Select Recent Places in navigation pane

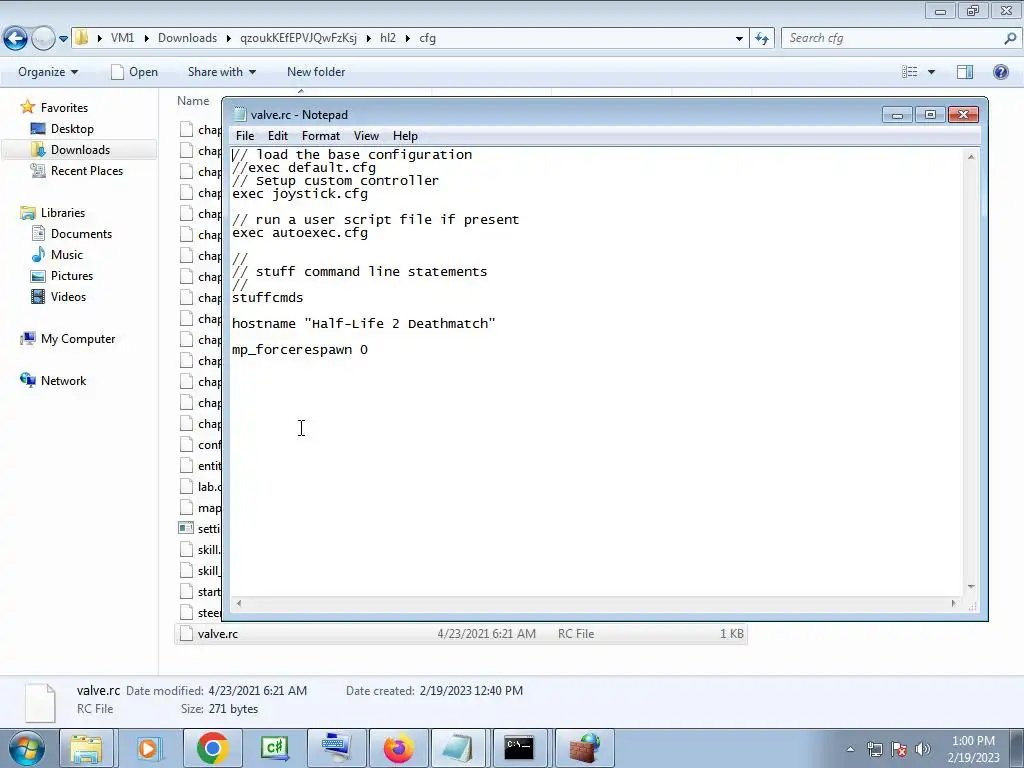[86, 170]
